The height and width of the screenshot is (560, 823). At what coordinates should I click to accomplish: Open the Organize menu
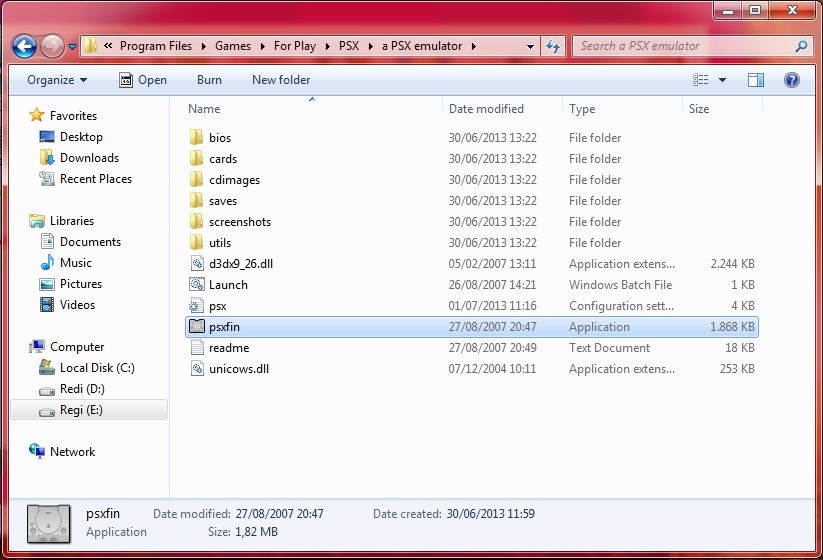57,80
